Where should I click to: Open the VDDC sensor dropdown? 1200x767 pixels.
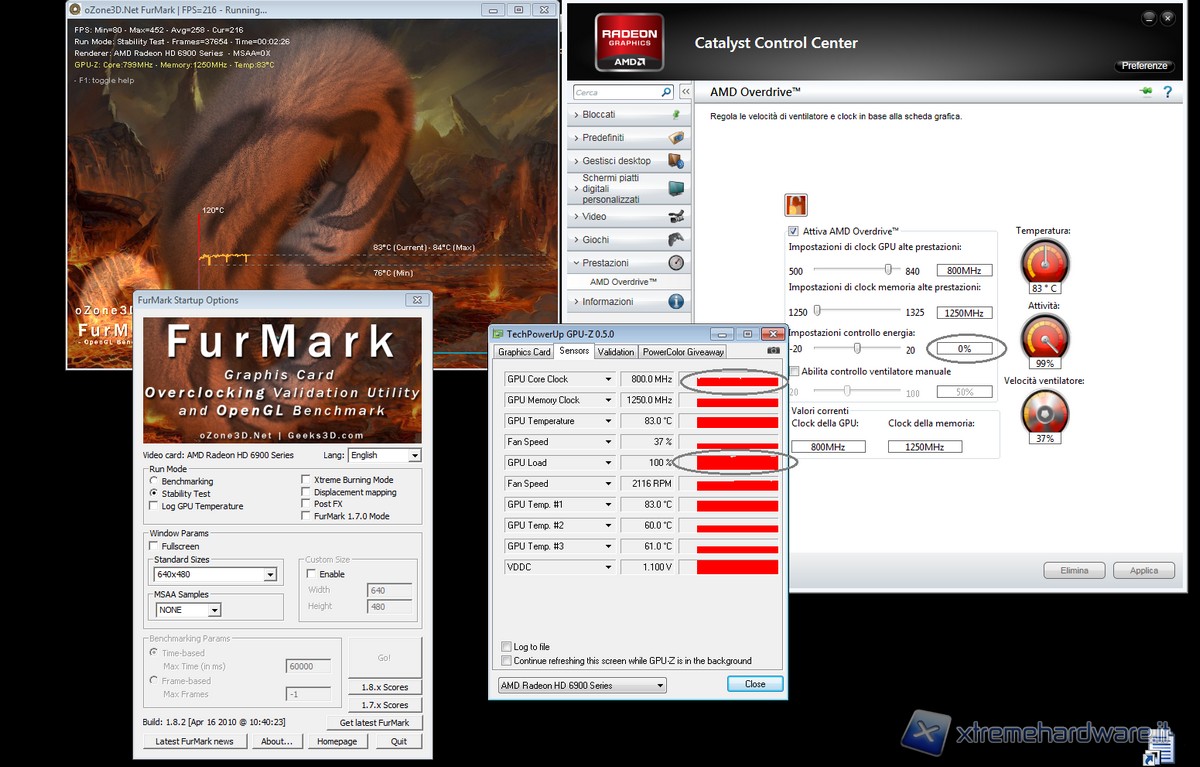[608, 567]
